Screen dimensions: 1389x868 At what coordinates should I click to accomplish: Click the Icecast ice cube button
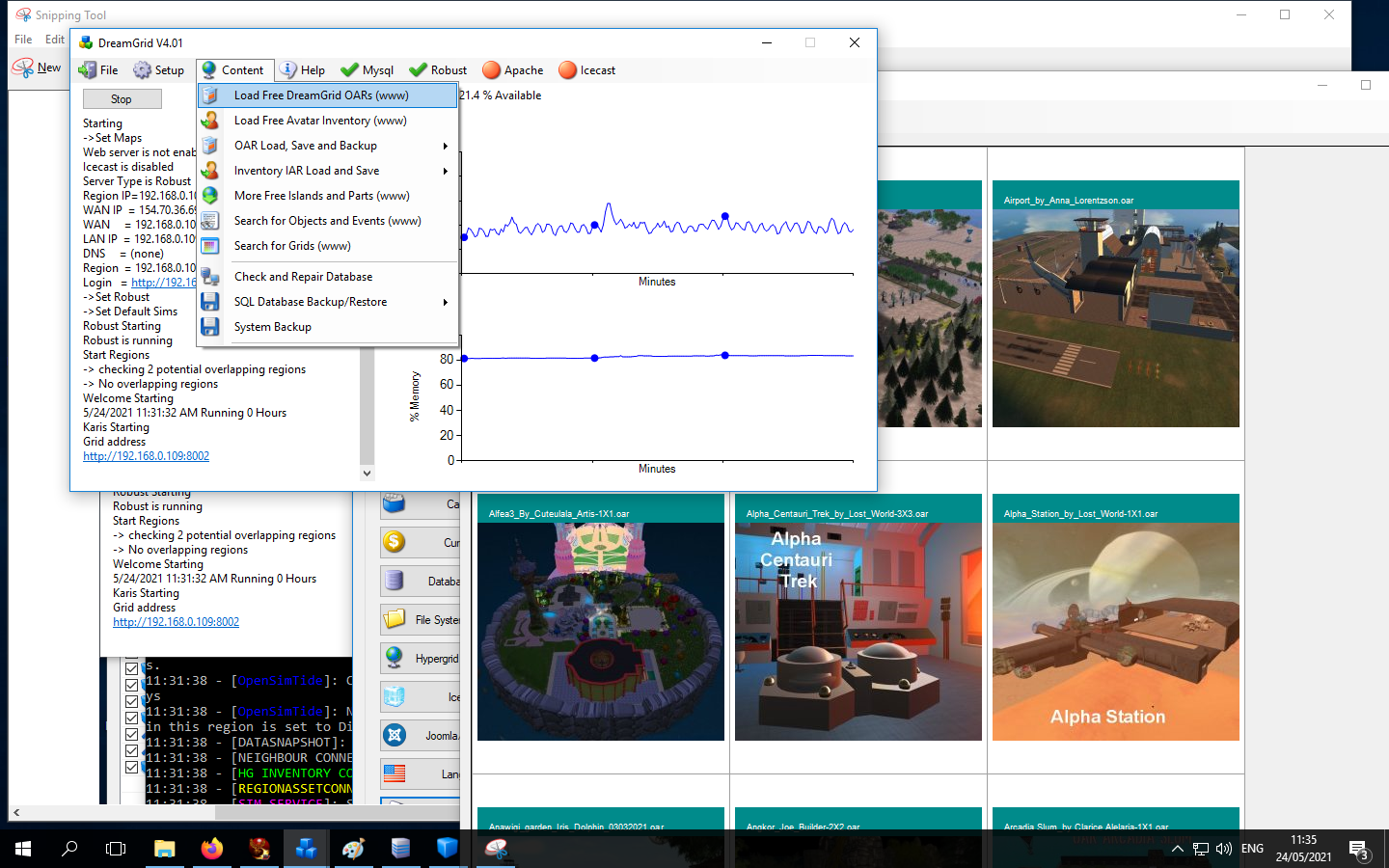[x=420, y=696]
